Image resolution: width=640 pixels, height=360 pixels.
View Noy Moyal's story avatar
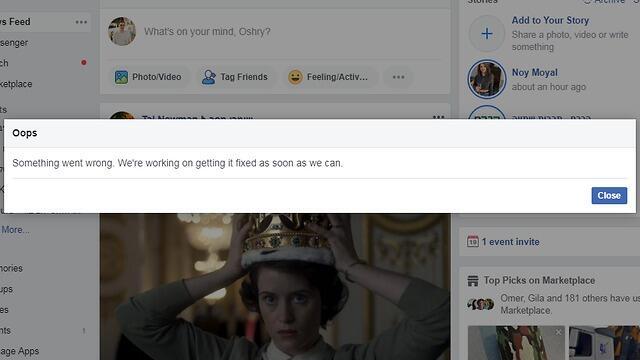(x=487, y=80)
